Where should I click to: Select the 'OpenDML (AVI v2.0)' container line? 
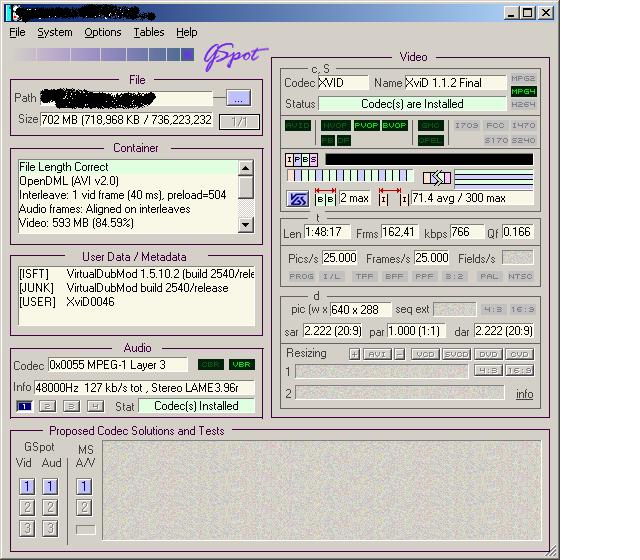[x=128, y=181]
